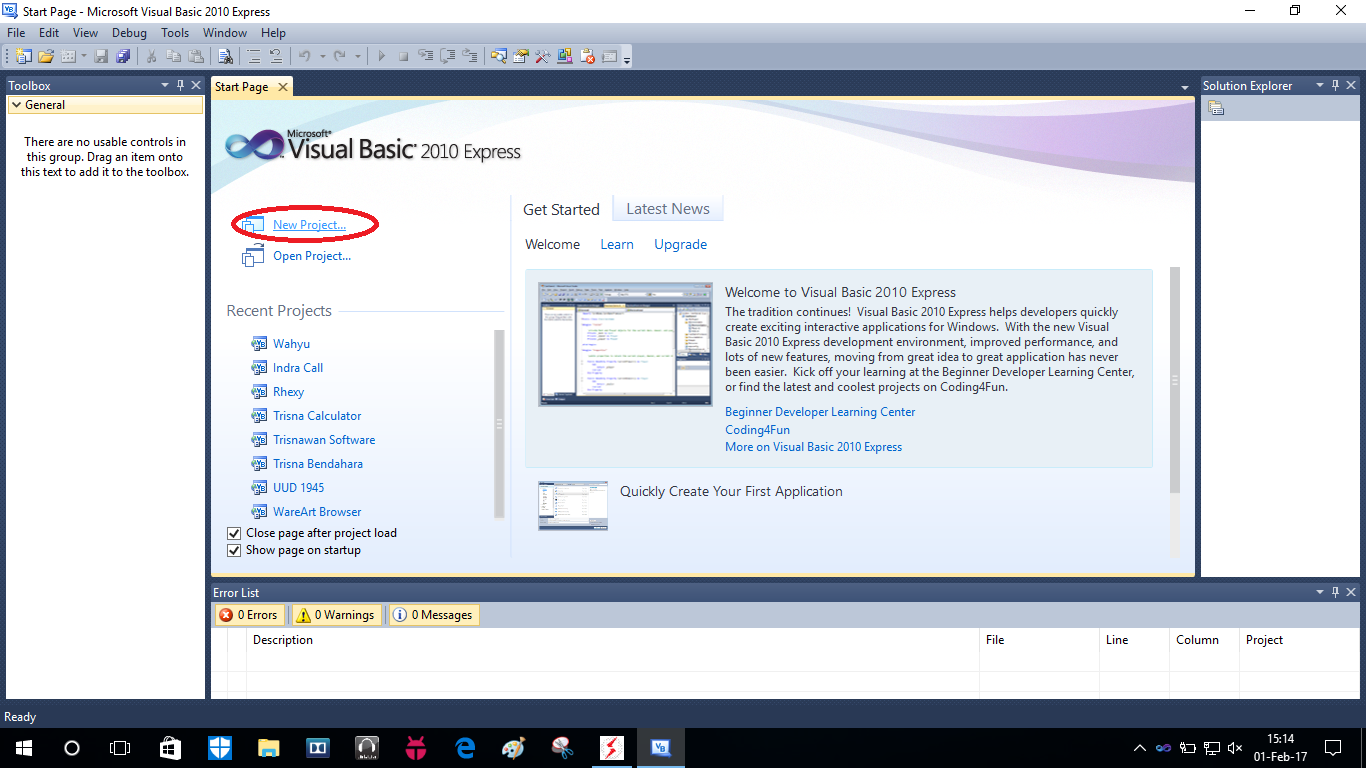Click the Step Out icon
The image size is (1366, 768).
point(470,56)
